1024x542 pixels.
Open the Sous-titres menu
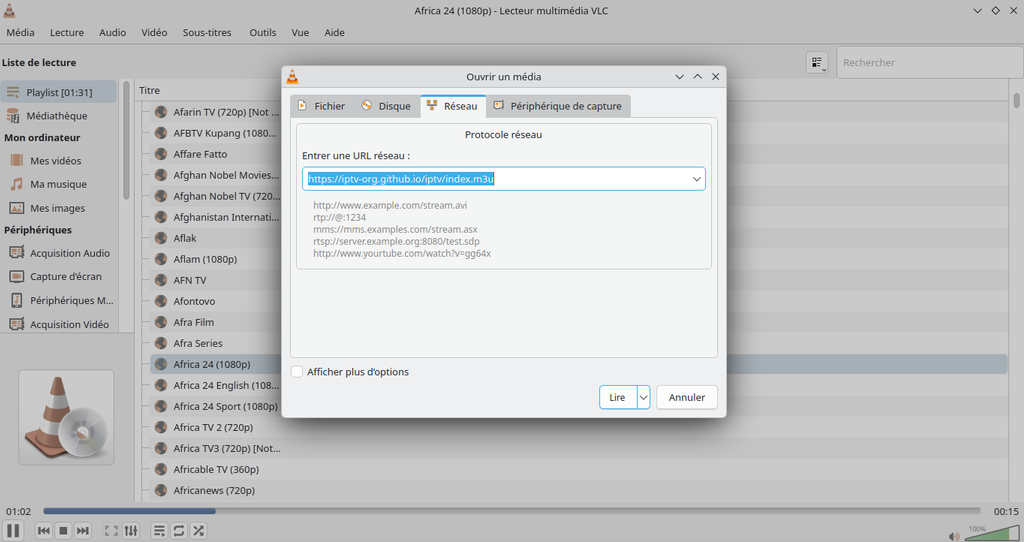[x=207, y=32]
